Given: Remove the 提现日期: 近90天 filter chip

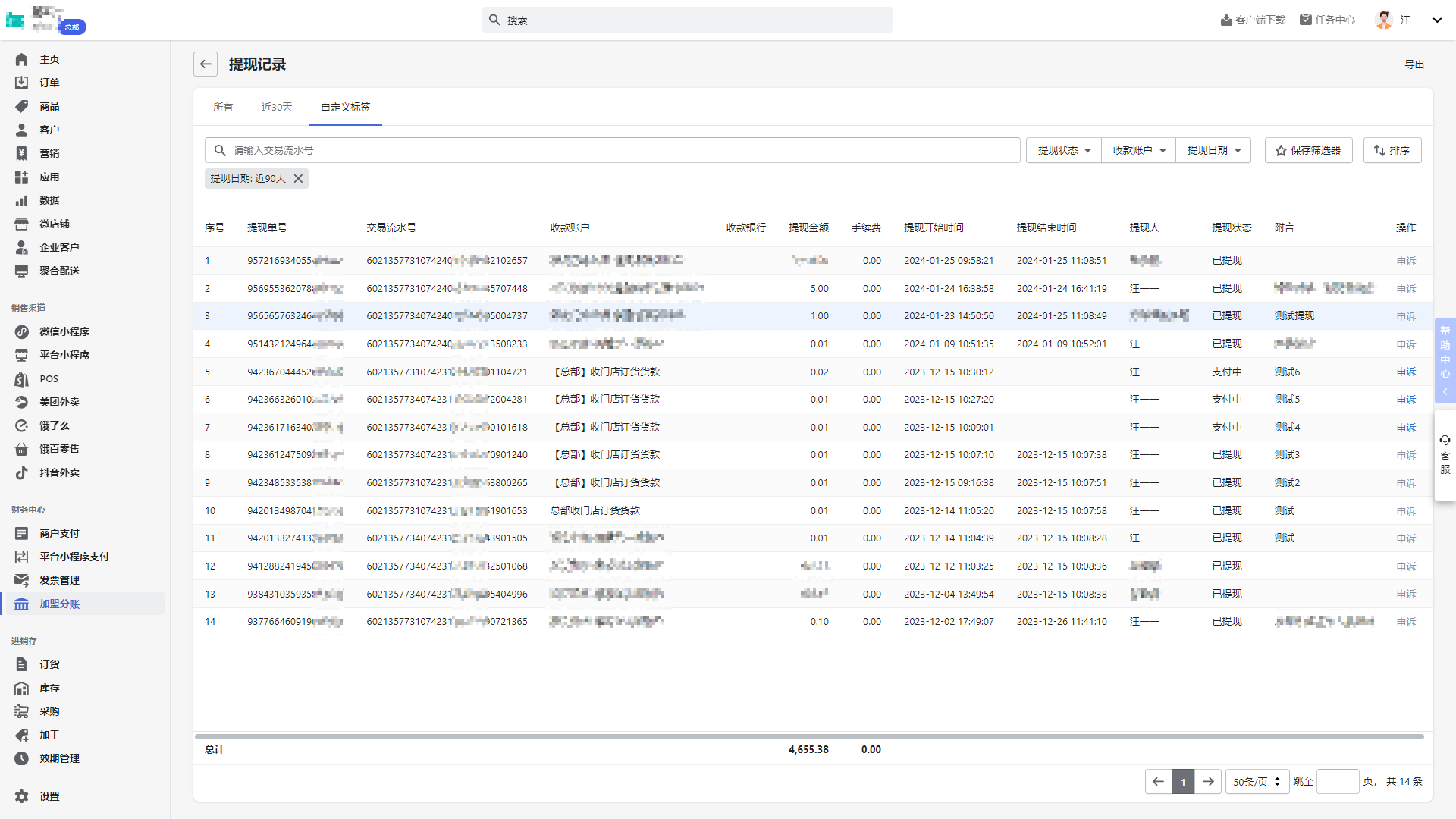Looking at the screenshot, I should coord(299,179).
